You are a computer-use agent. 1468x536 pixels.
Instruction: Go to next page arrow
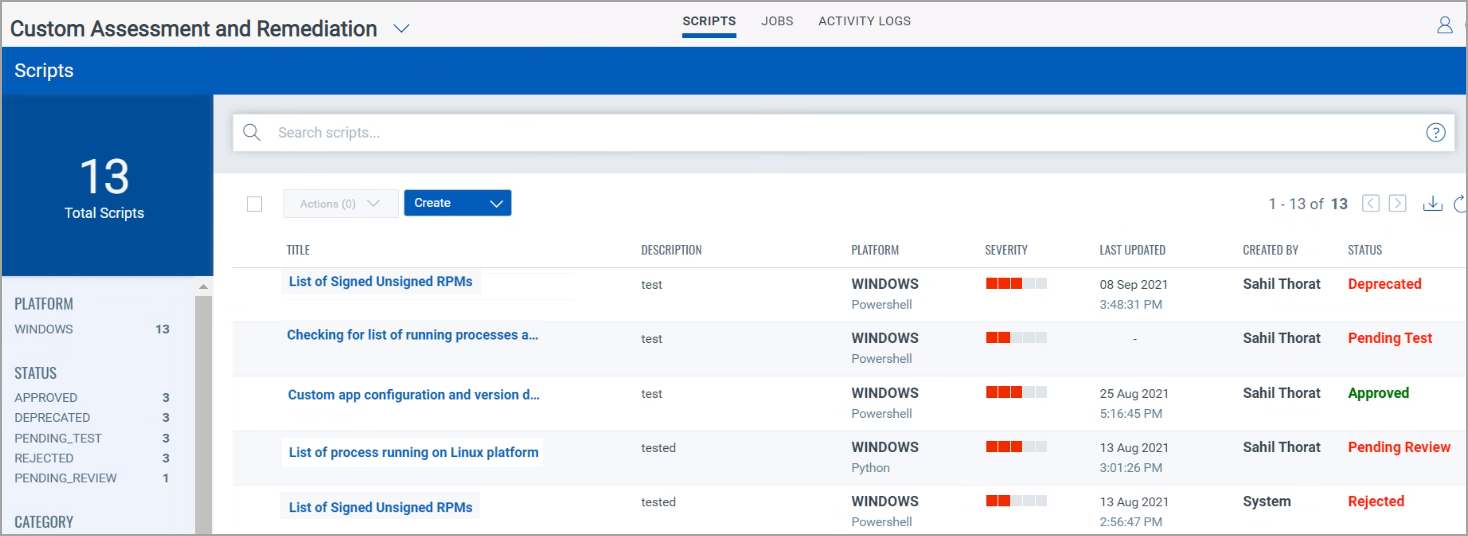click(x=1398, y=204)
